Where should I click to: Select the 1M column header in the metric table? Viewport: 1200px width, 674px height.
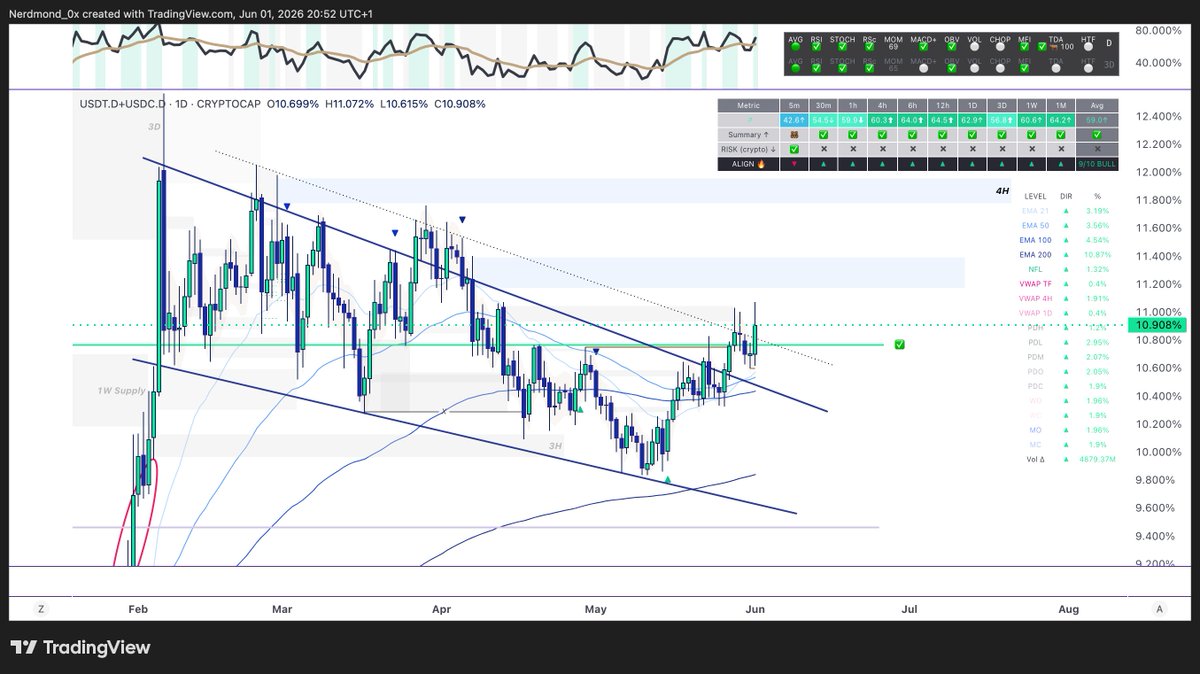coord(1061,105)
